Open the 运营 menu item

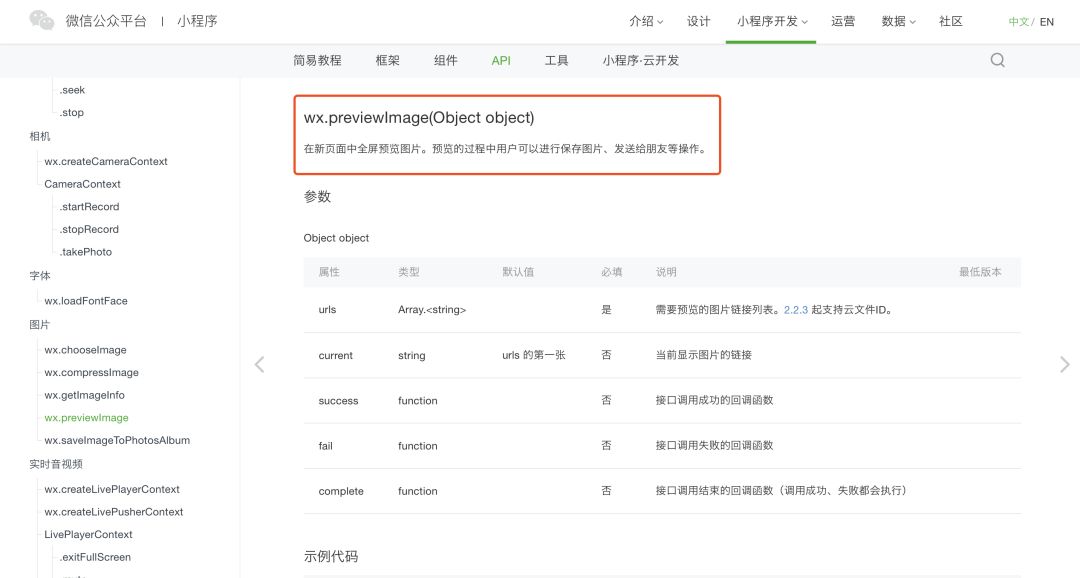click(842, 21)
